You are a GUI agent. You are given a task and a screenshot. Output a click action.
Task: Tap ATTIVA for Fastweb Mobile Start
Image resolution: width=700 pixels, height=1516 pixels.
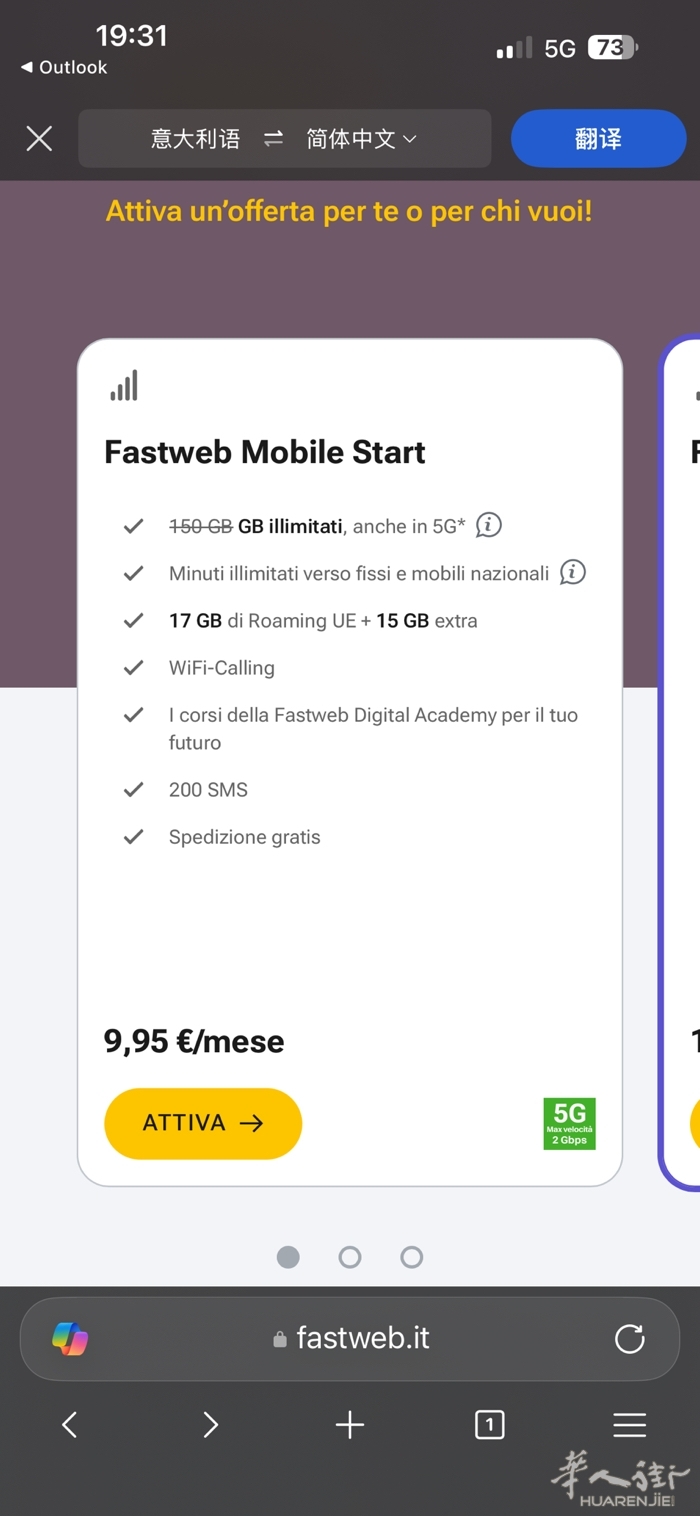point(203,1123)
